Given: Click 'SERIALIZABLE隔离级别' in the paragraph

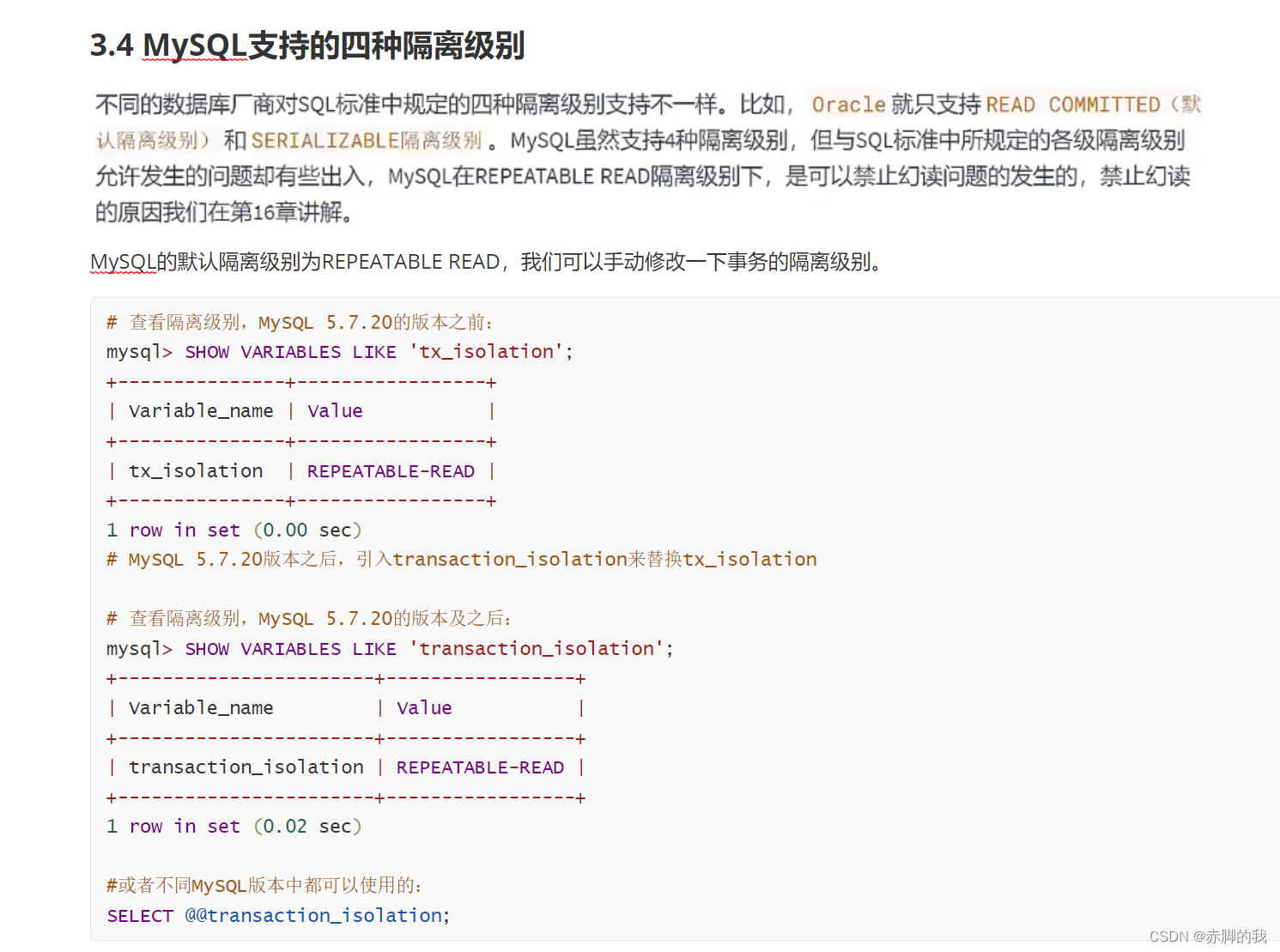Looking at the screenshot, I should point(367,141).
